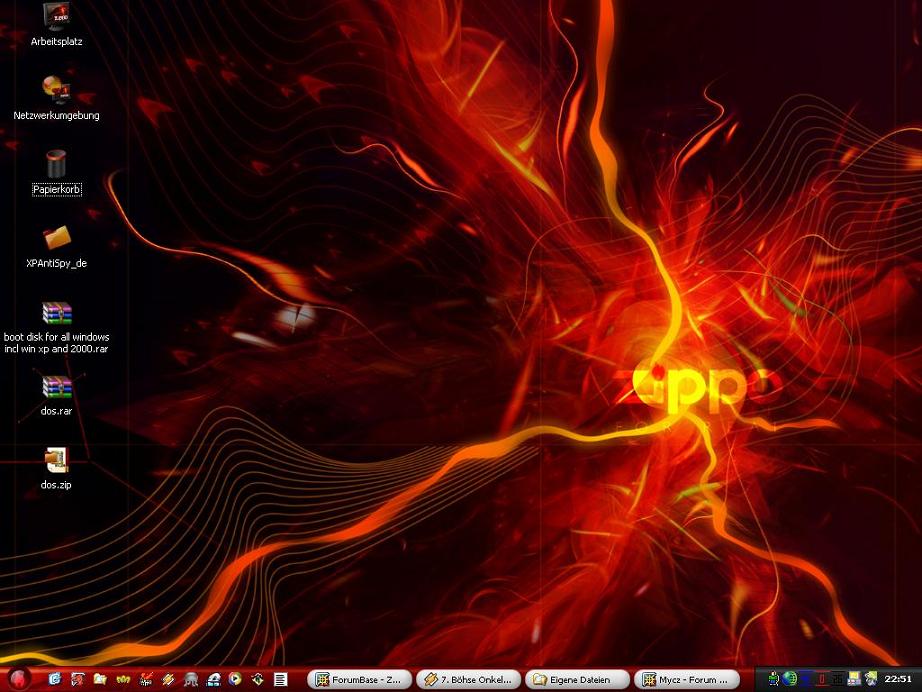Open the tray icon next to the clock

coord(870,679)
